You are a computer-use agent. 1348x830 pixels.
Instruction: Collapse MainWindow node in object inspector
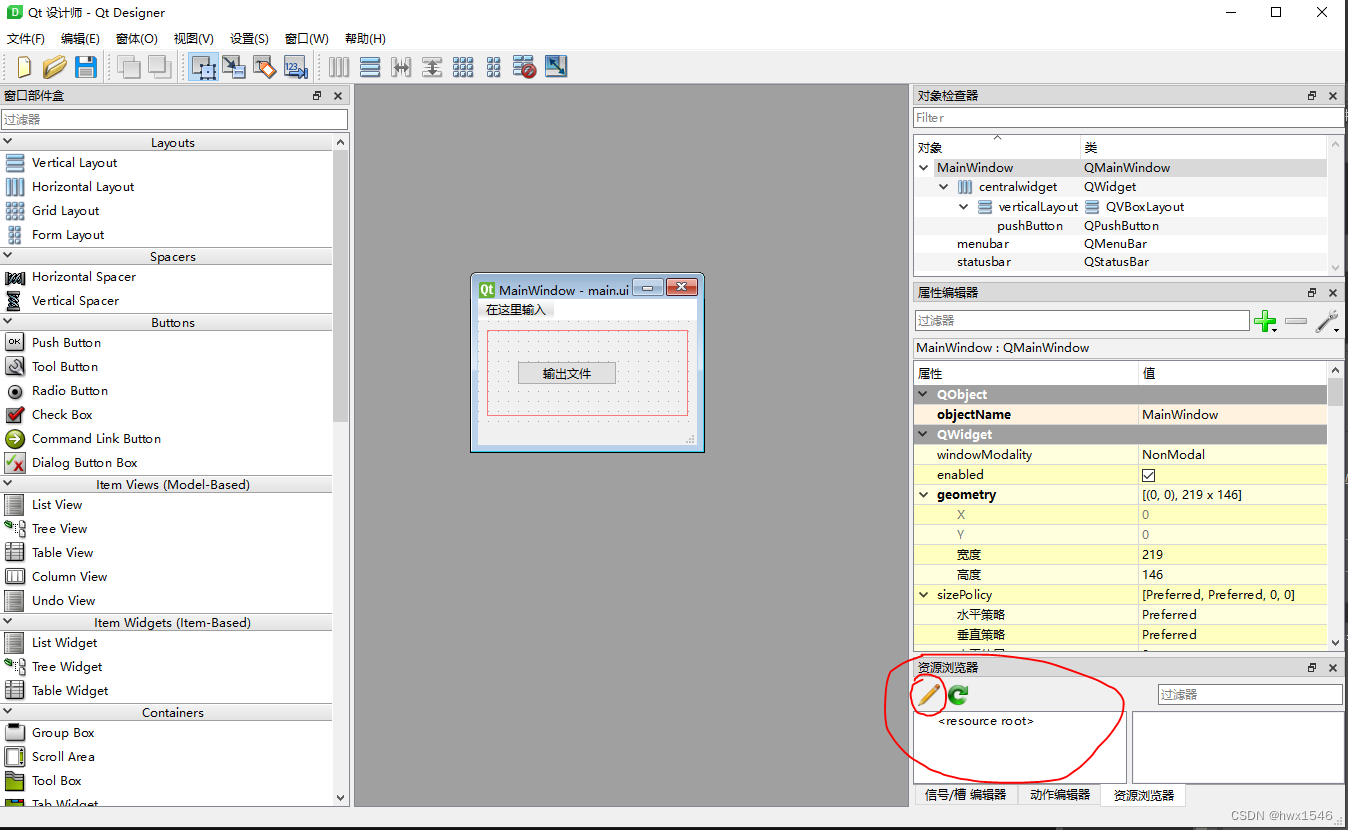924,168
